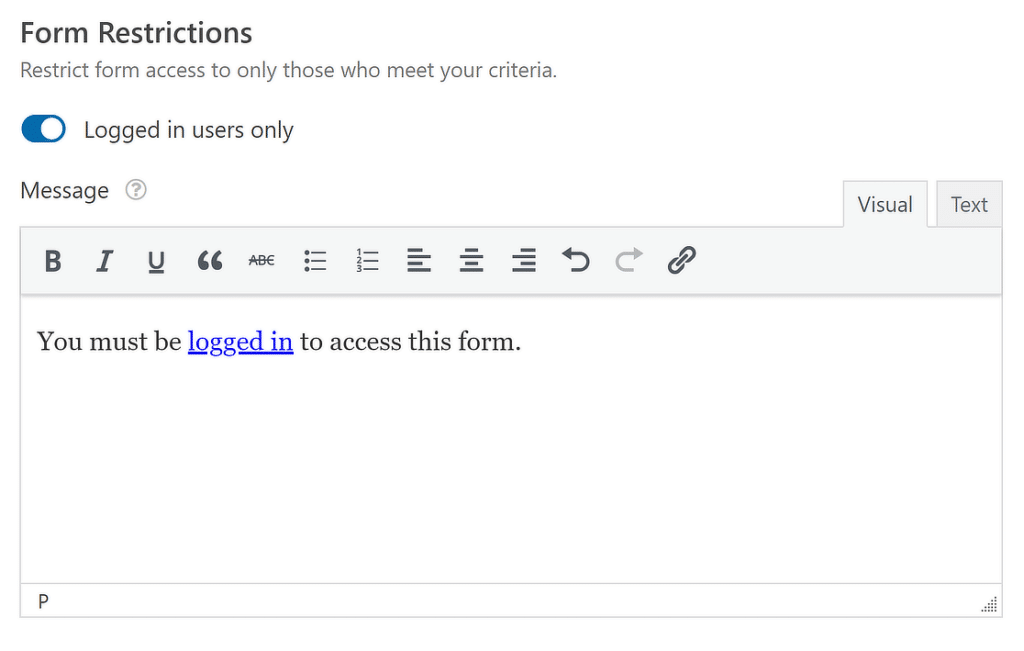Click the editor resize handle
This screenshot has width=1024, height=651.
coord(988,604)
